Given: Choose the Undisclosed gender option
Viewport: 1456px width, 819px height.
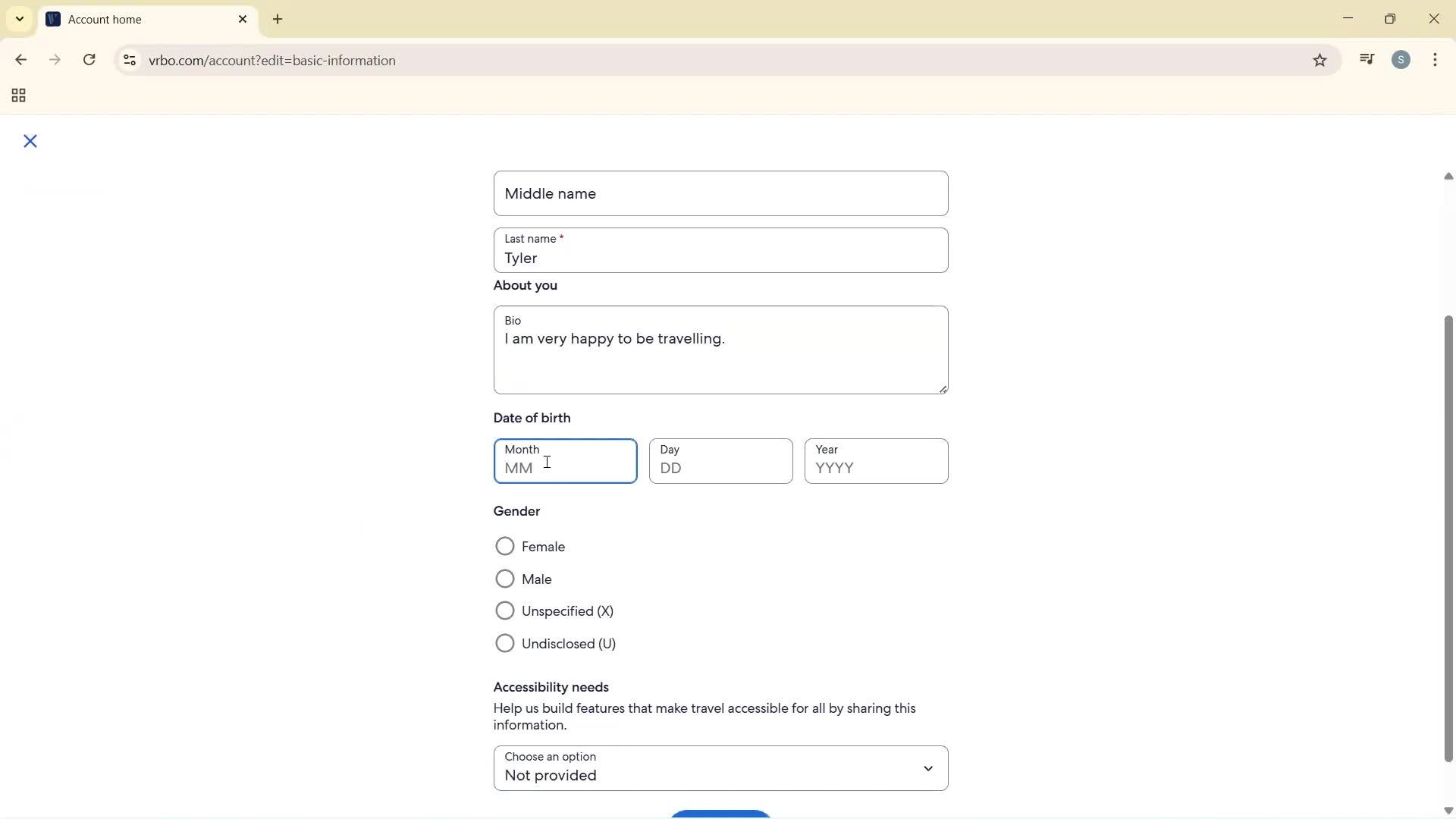Looking at the screenshot, I should [x=505, y=642].
